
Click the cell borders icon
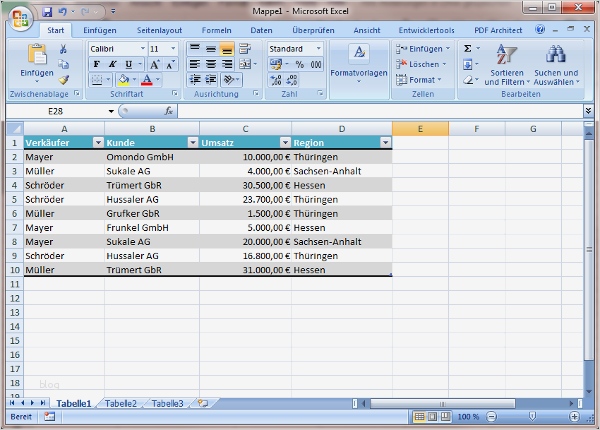pyautogui.click(x=96, y=80)
